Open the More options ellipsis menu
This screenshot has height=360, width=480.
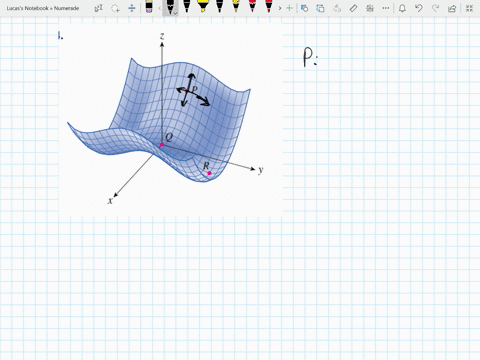click(x=386, y=8)
